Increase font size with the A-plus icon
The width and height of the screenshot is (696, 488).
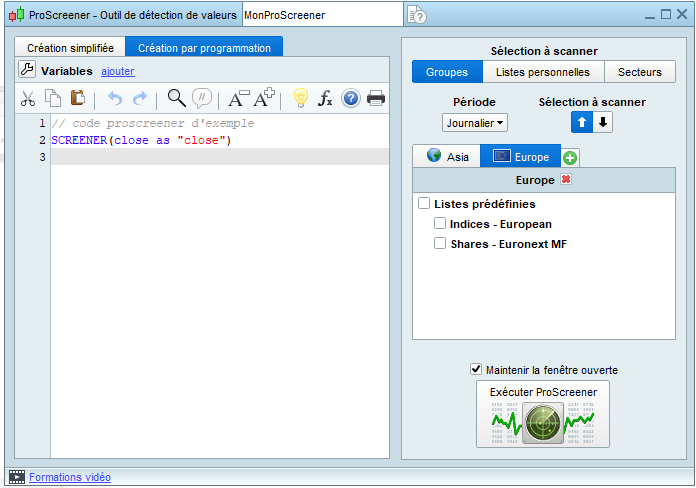click(264, 98)
